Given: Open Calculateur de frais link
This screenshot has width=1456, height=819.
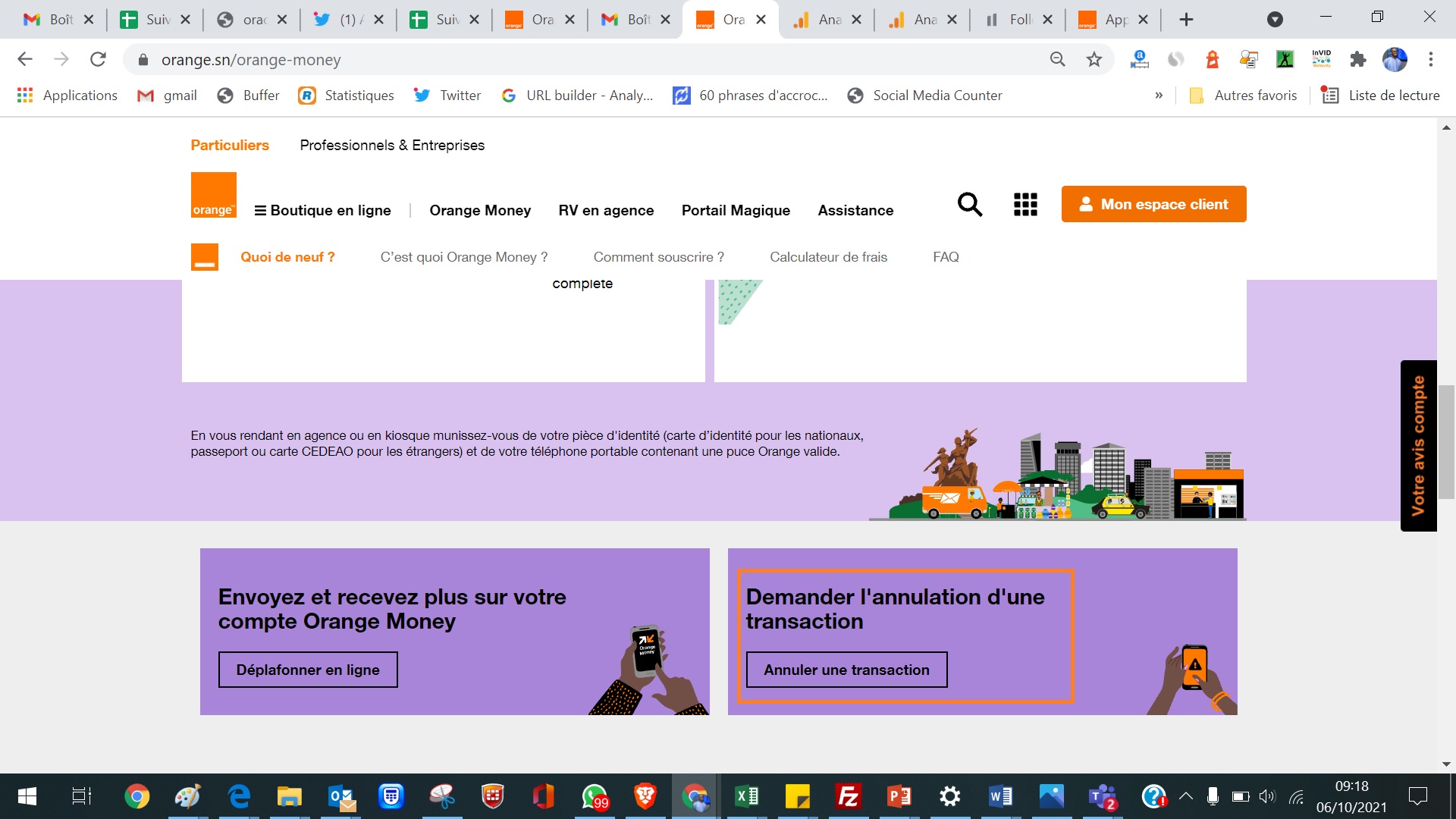Looking at the screenshot, I should [829, 257].
